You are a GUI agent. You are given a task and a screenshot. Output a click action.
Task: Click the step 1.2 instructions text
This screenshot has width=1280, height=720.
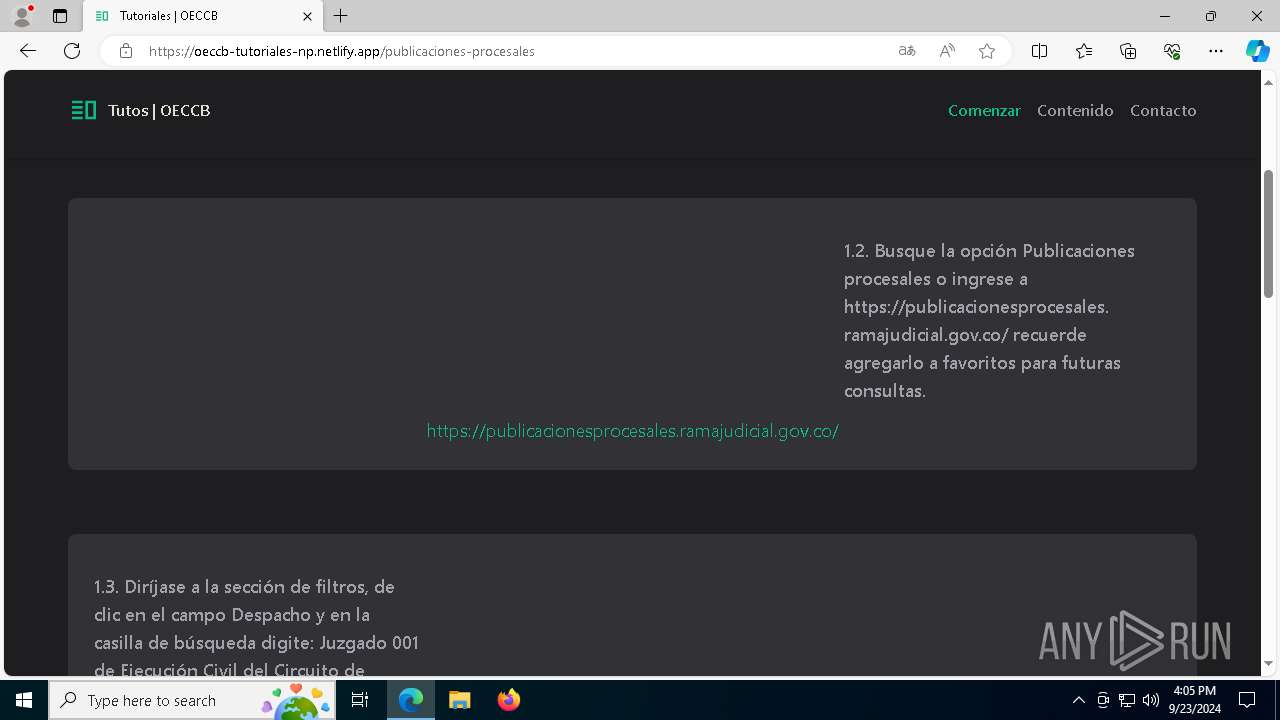990,320
